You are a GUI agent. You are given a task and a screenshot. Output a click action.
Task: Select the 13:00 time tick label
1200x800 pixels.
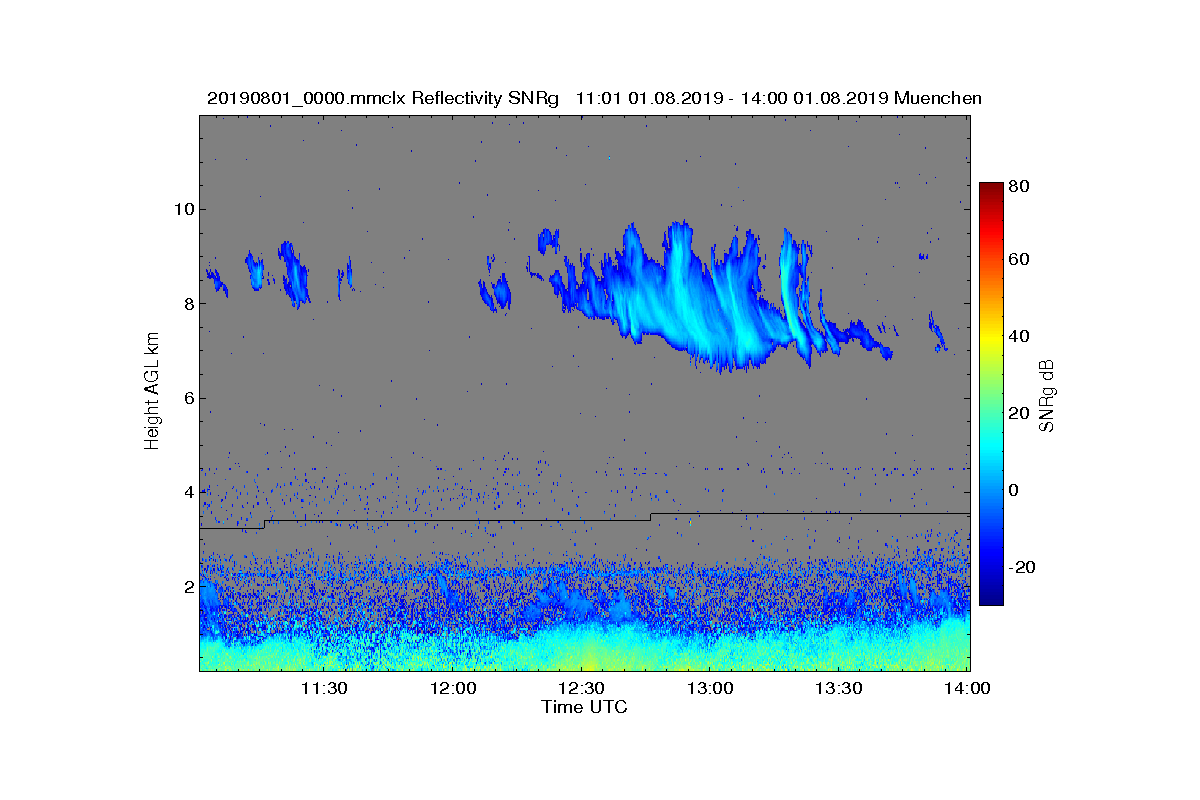[x=710, y=688]
